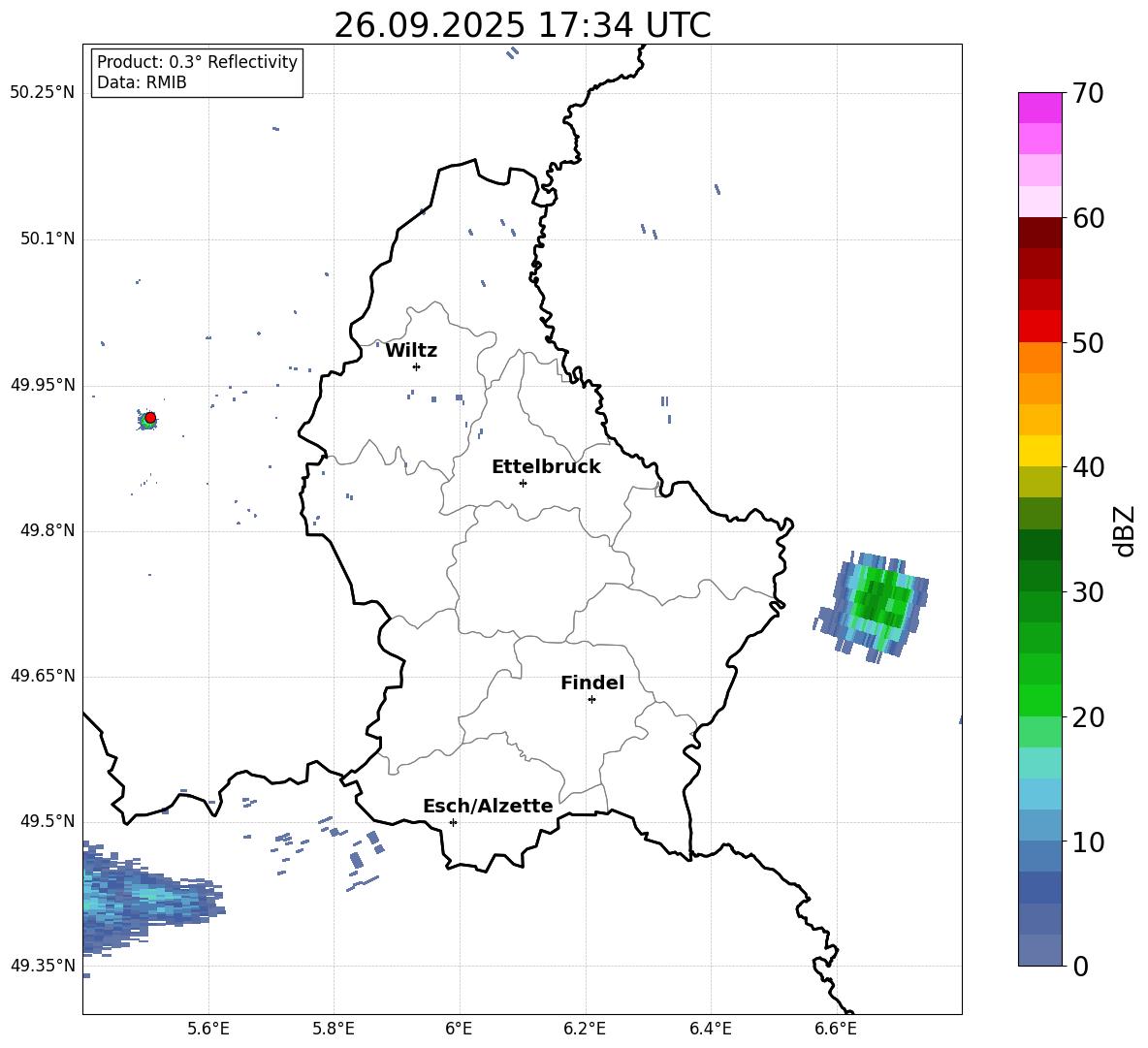The width and height of the screenshot is (1148, 1048).
Task: Click the Wiltz city label
Action: (x=411, y=351)
